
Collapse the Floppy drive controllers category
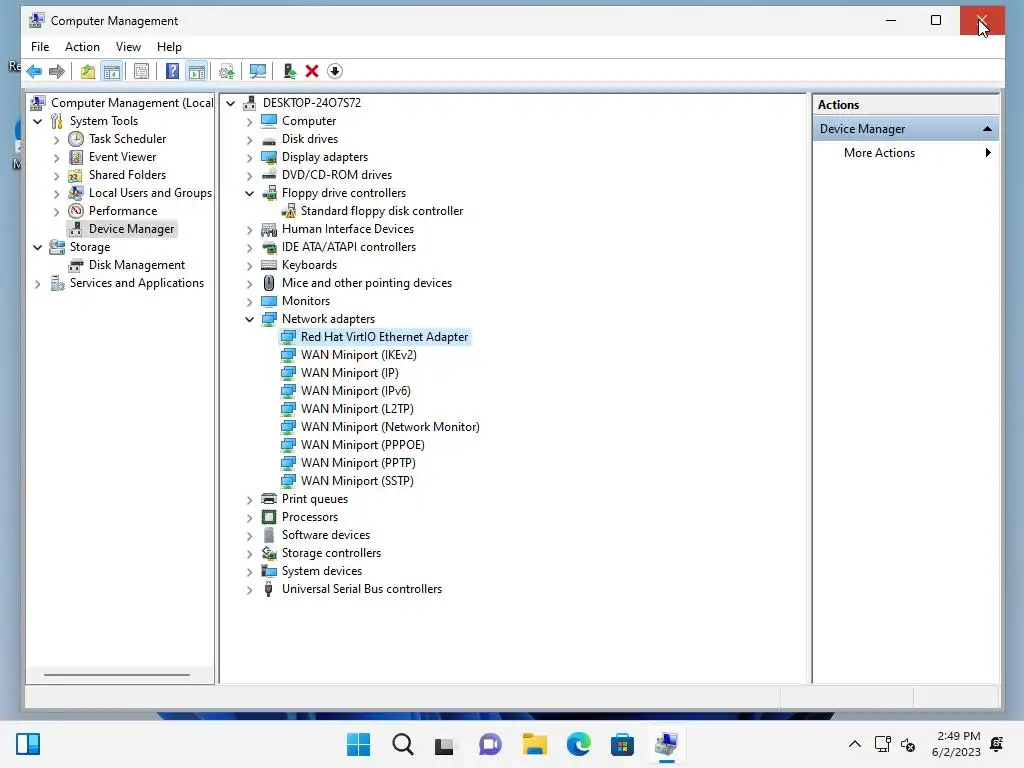[249, 193]
